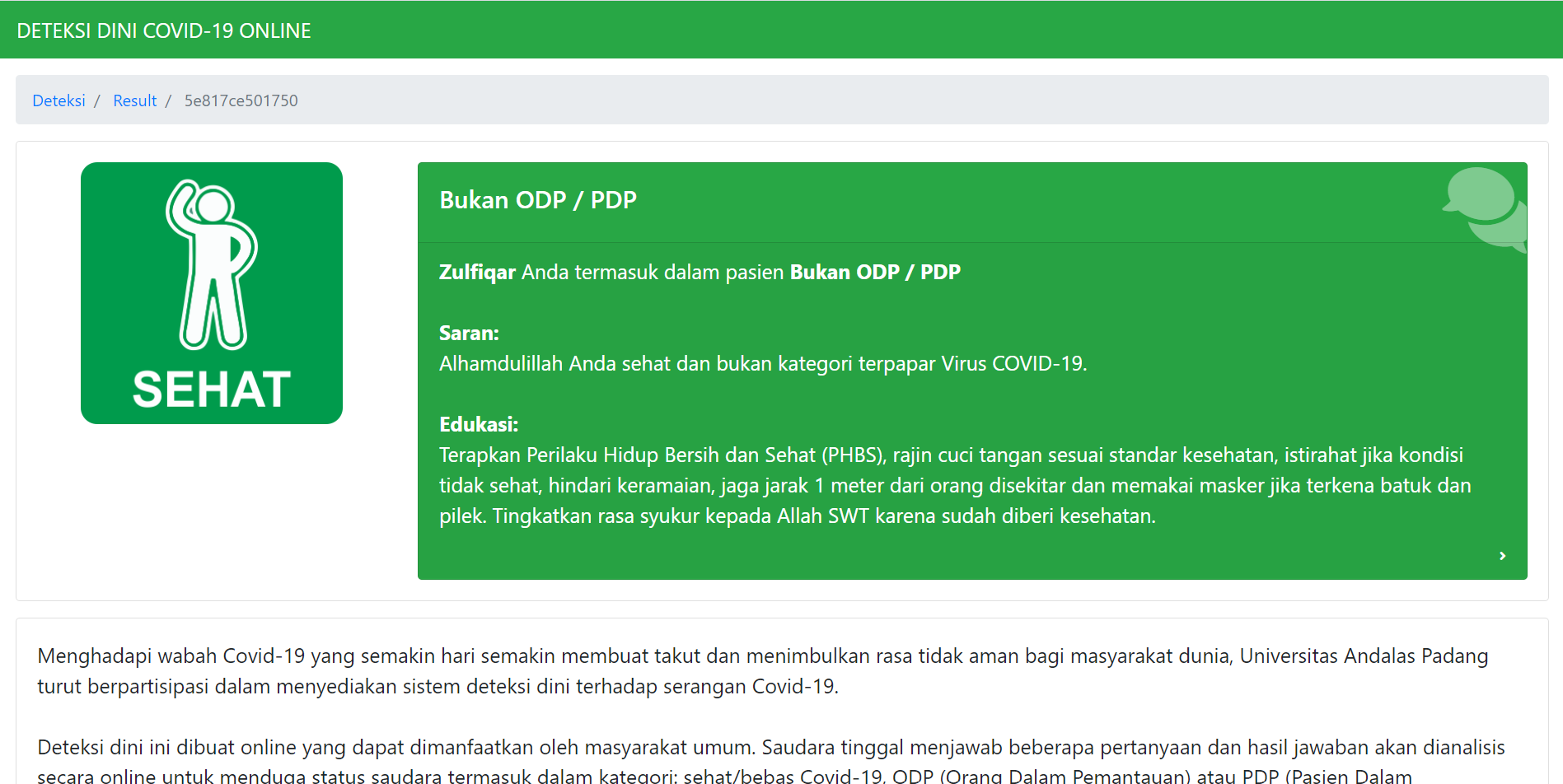Click the SEHAT healthy-person icon
1563x784 pixels.
pos(211,293)
